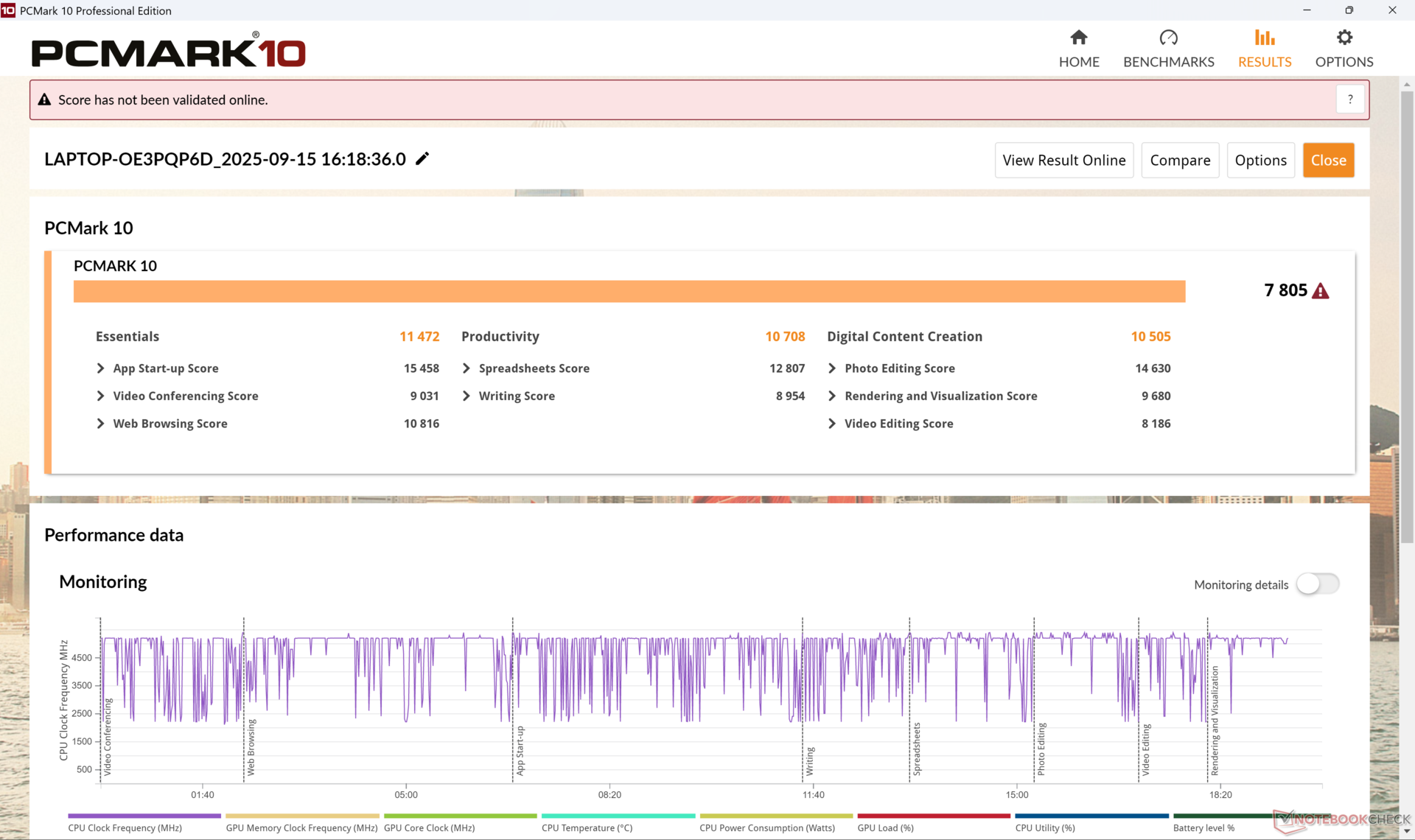Click the question mark help button
Screen dimensions: 1415x840
click(x=1349, y=99)
